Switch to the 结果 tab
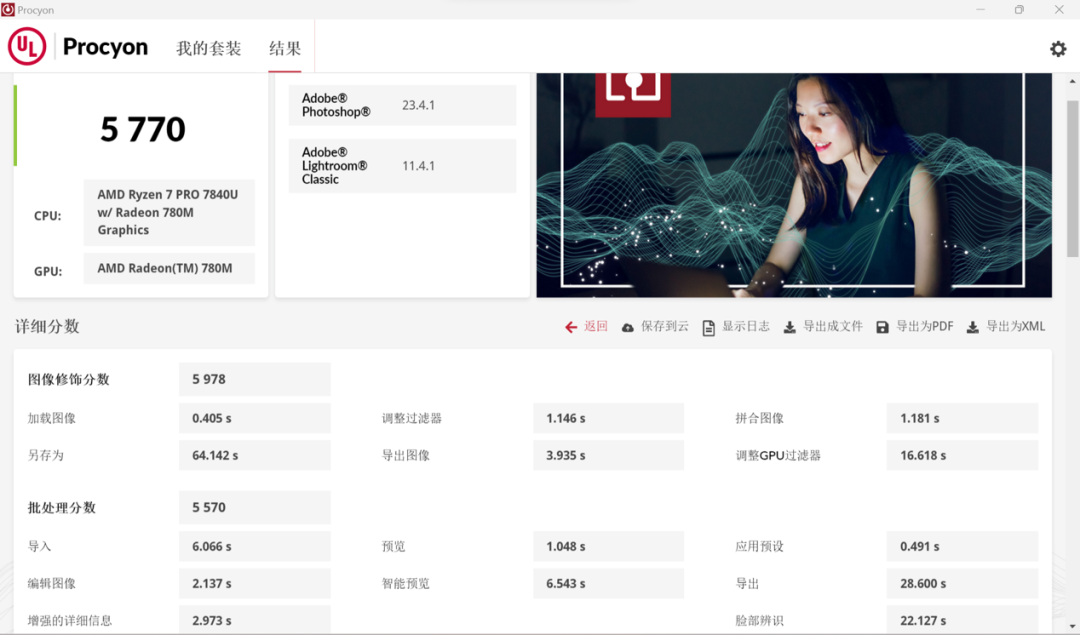The image size is (1080, 635). 284,48
